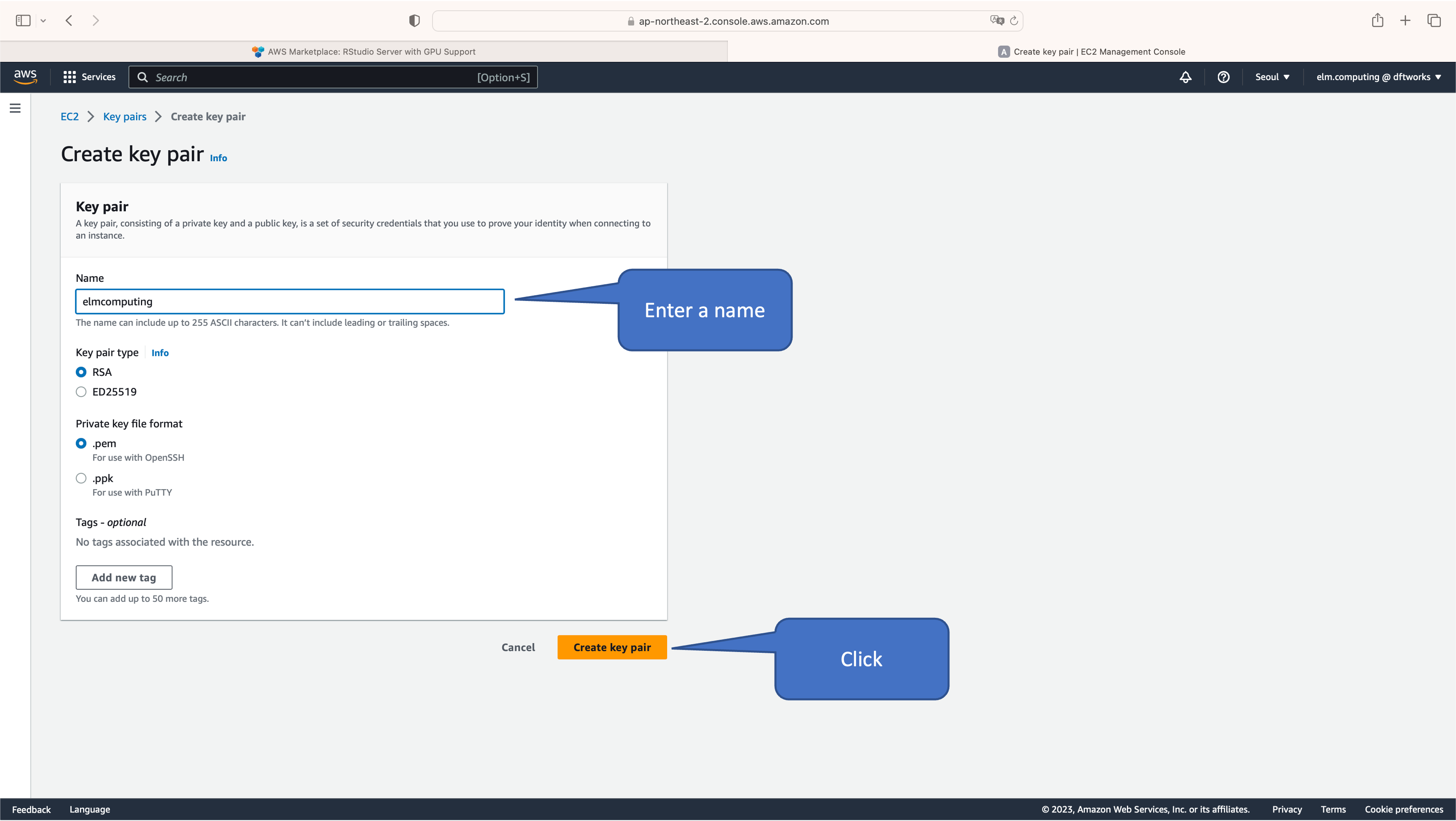1456x821 pixels.
Task: Select the RSA key pair type
Action: [81, 372]
